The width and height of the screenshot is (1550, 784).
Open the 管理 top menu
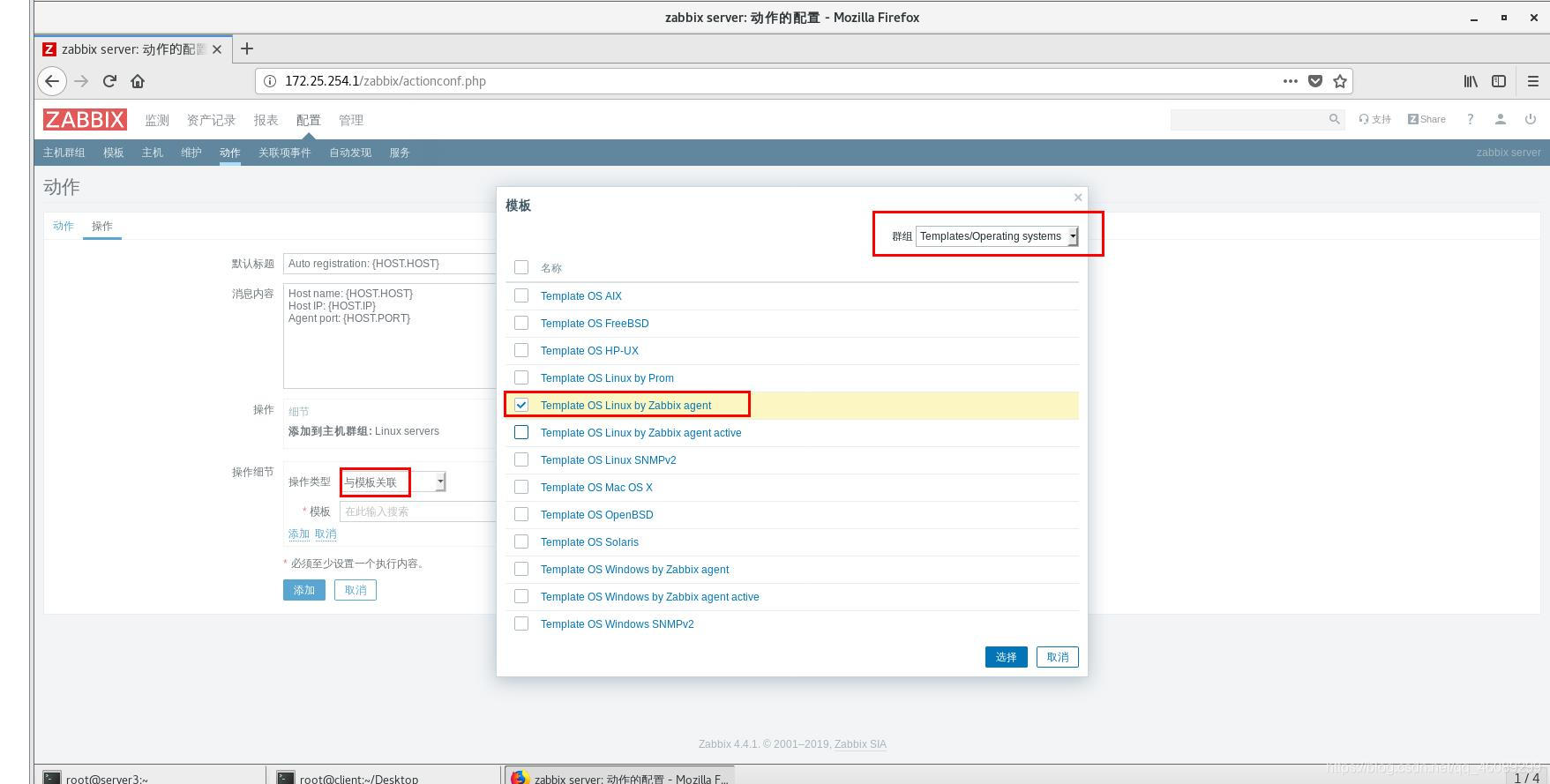click(x=350, y=120)
